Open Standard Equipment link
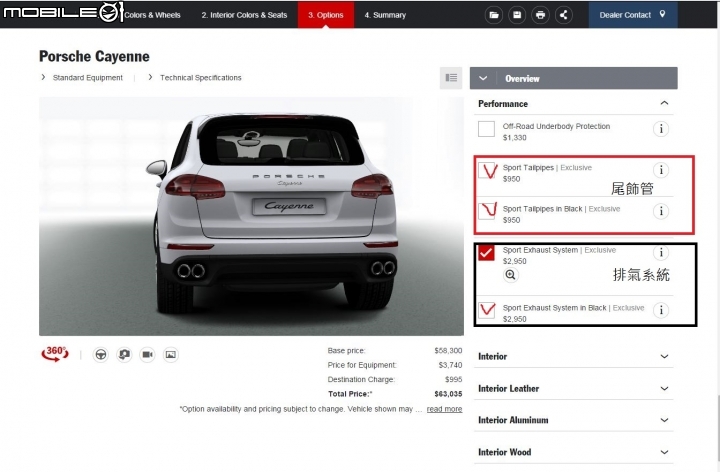Viewport: 720px width, 472px height. pos(87,78)
